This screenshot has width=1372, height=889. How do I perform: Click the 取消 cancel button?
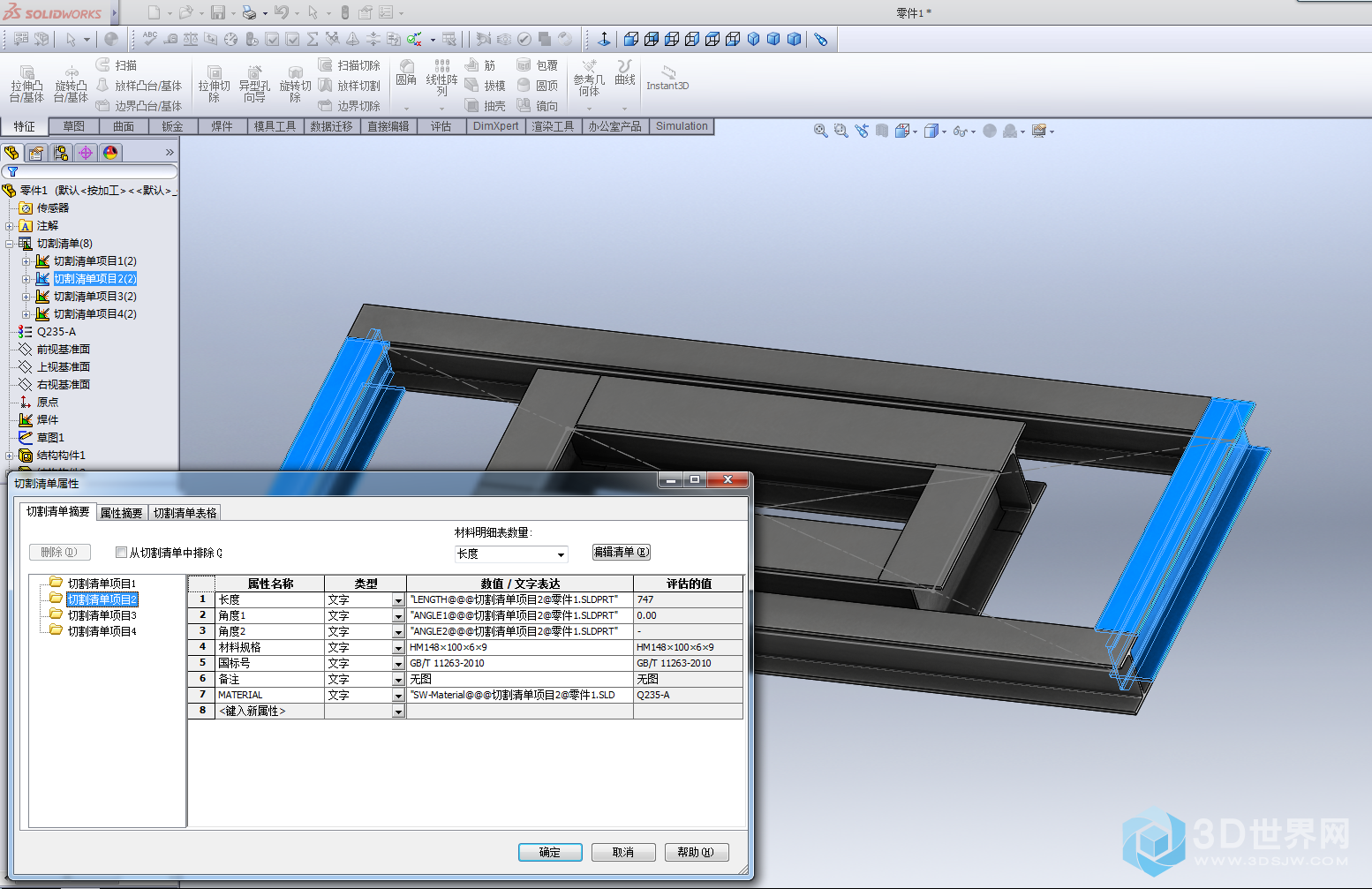[623, 852]
